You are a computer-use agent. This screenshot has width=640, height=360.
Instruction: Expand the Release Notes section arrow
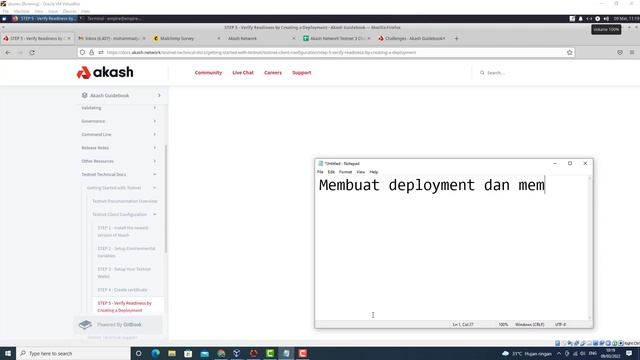coord(155,148)
